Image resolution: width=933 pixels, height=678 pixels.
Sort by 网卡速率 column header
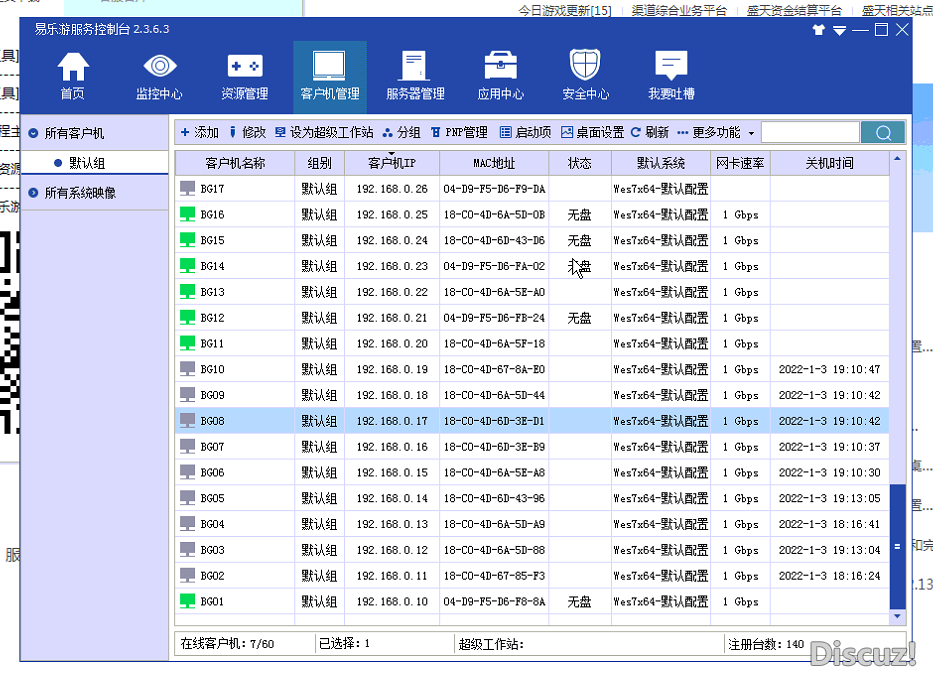pyautogui.click(x=740, y=163)
